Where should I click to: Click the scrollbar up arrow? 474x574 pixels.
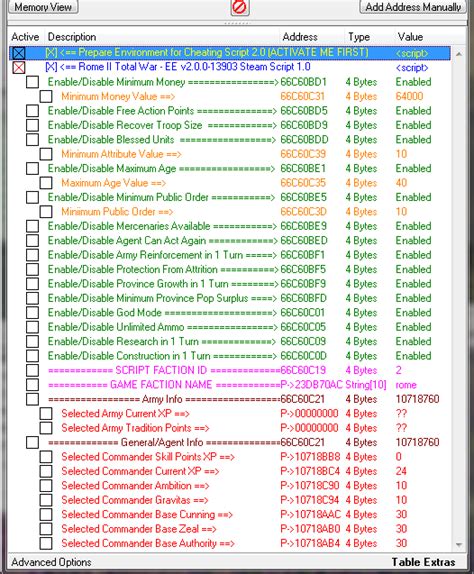[x=459, y=54]
